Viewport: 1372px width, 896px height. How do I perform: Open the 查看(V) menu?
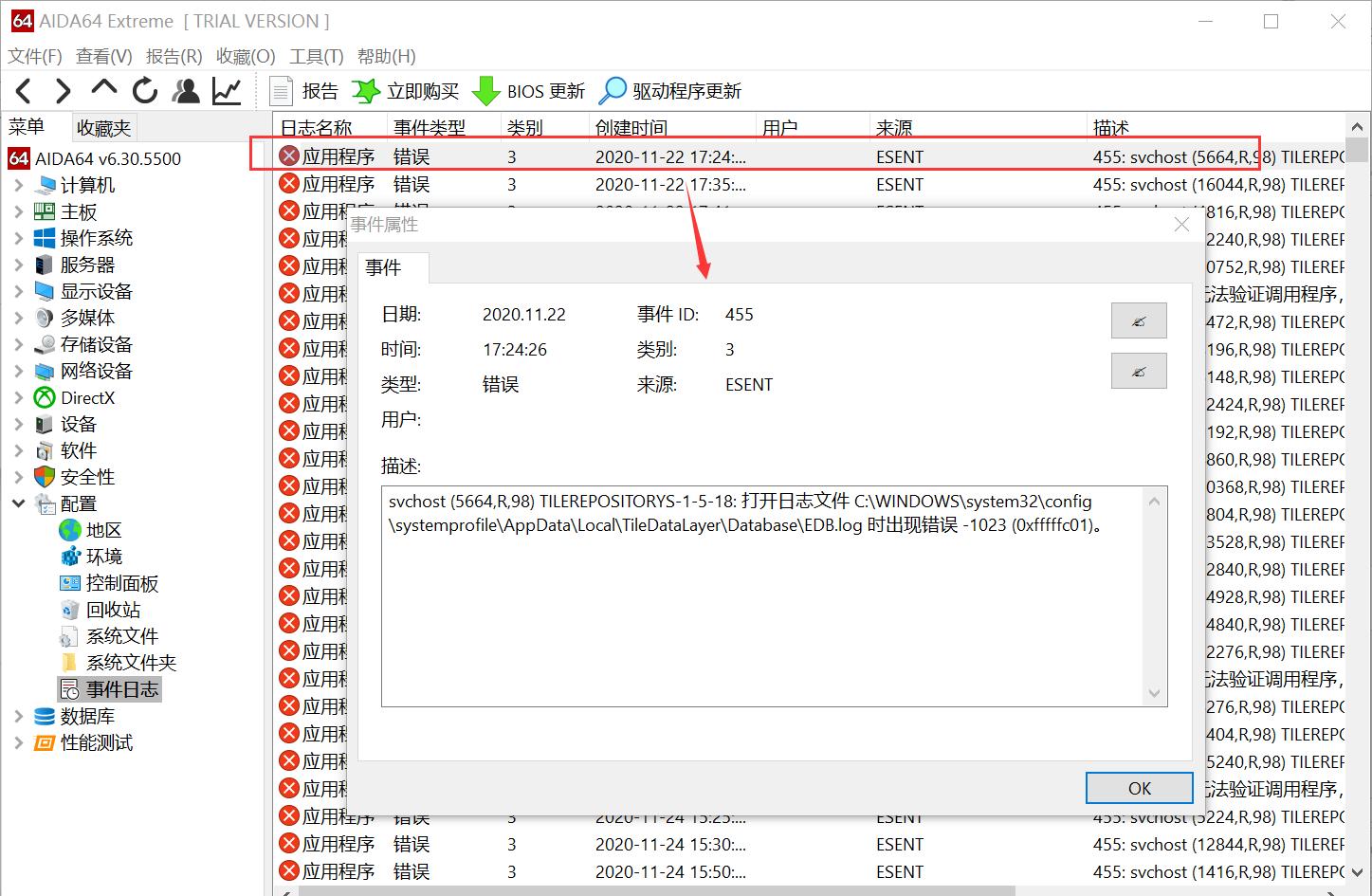104,56
